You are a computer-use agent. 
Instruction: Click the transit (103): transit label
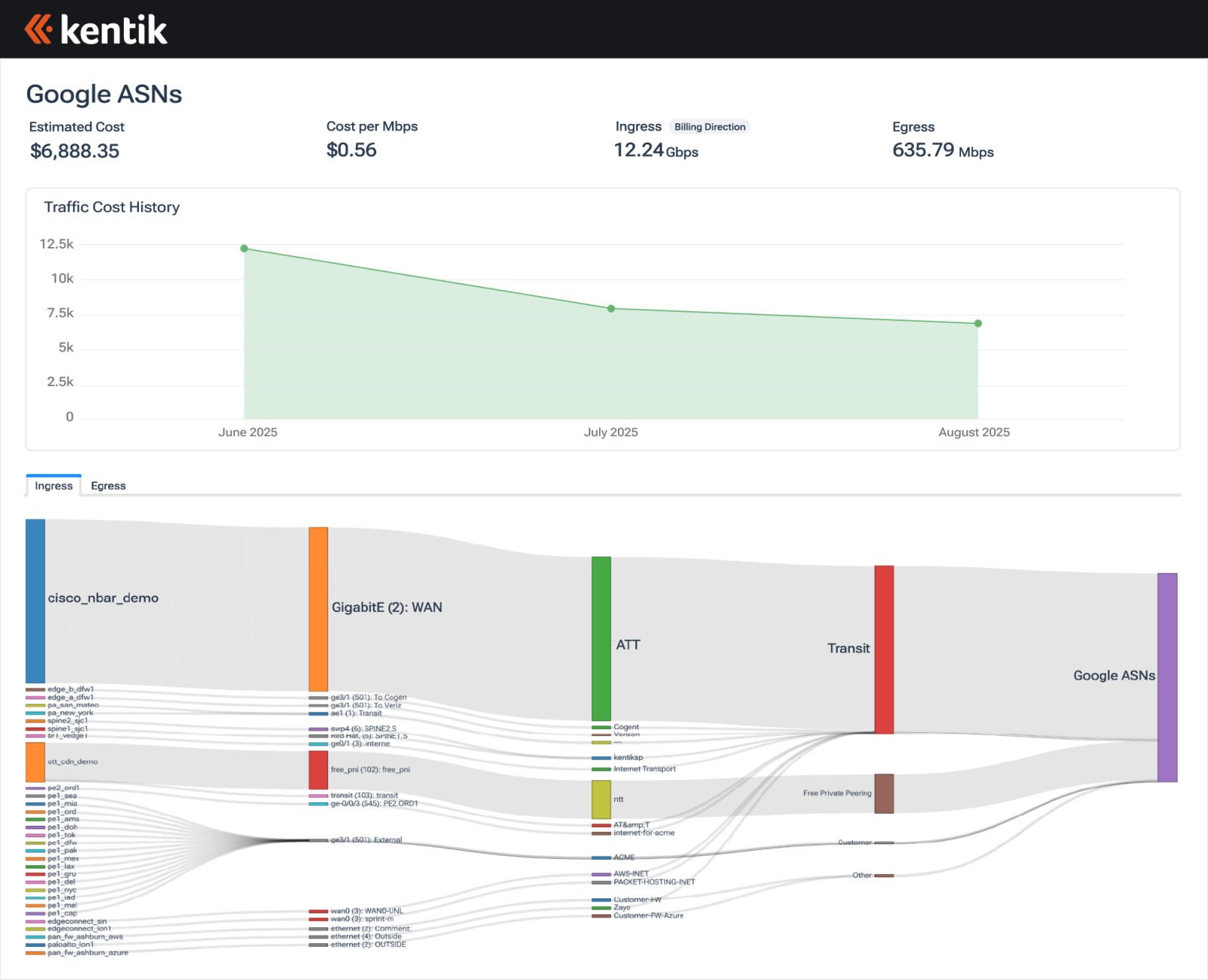364,796
